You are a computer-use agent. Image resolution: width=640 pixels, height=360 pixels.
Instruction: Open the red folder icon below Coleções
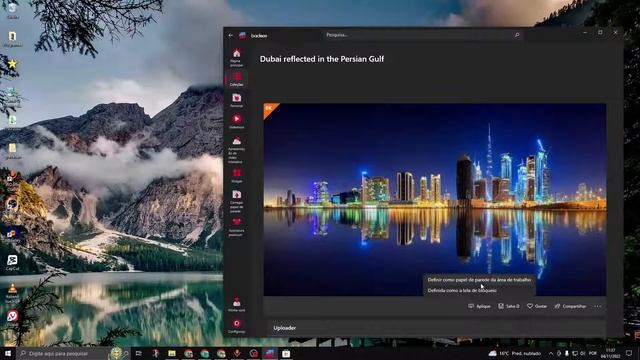tap(236, 100)
